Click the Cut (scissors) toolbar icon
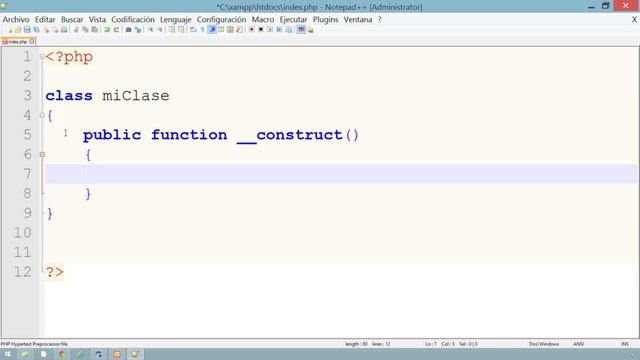The image size is (640, 360). pyautogui.click(x=76, y=30)
